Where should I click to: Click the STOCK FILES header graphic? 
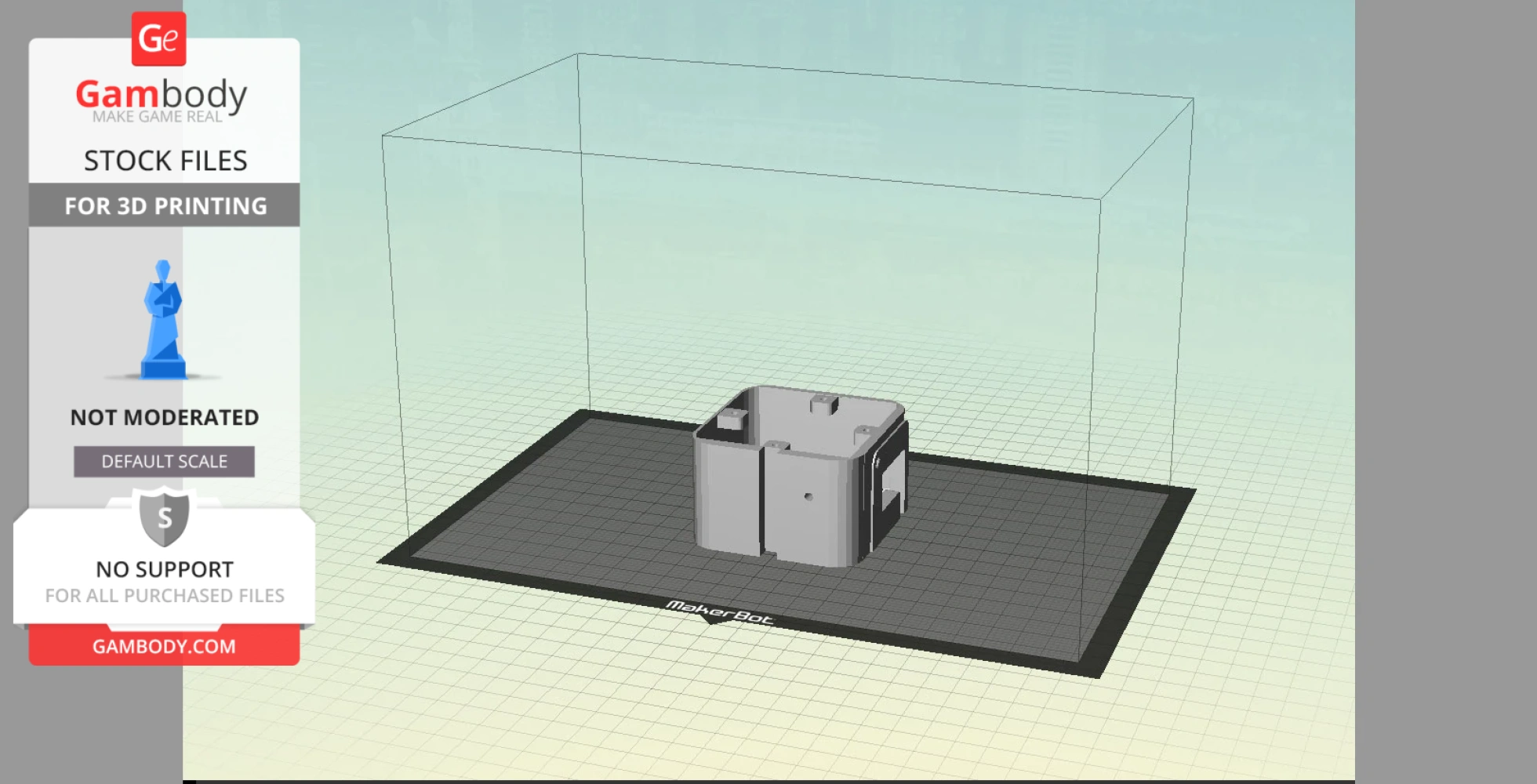tap(165, 160)
